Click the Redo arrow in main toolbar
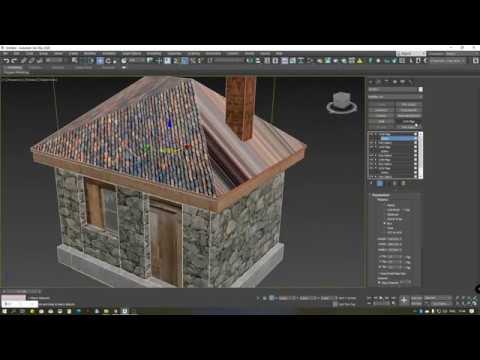Viewport: 480px width, 360px height. pyautogui.click(x=14, y=61)
